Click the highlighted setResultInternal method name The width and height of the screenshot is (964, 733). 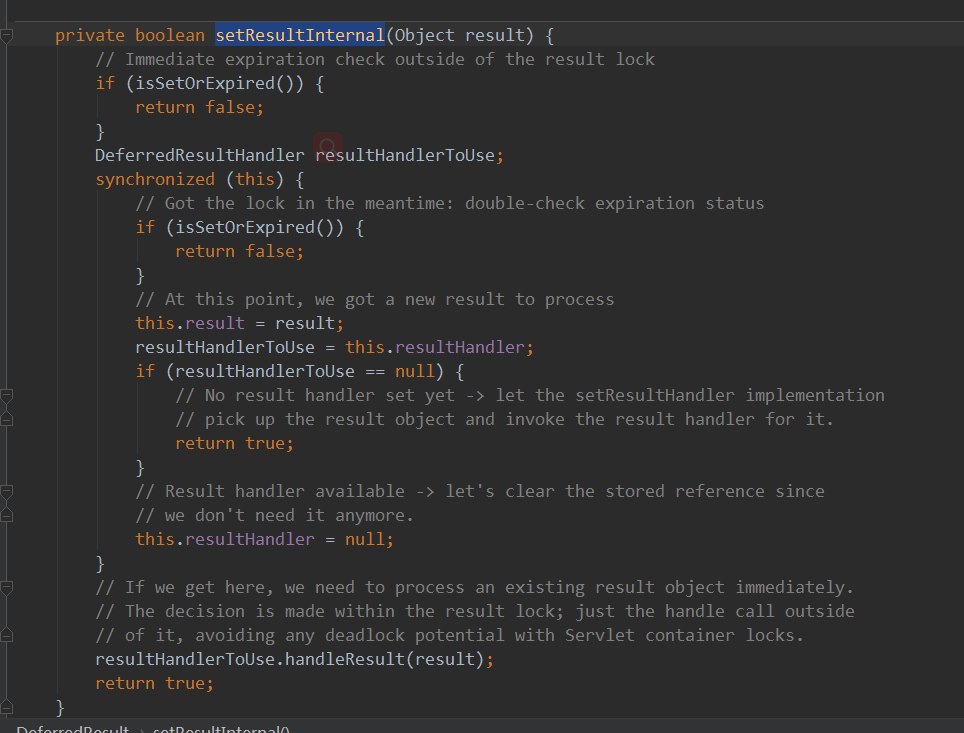(300, 35)
